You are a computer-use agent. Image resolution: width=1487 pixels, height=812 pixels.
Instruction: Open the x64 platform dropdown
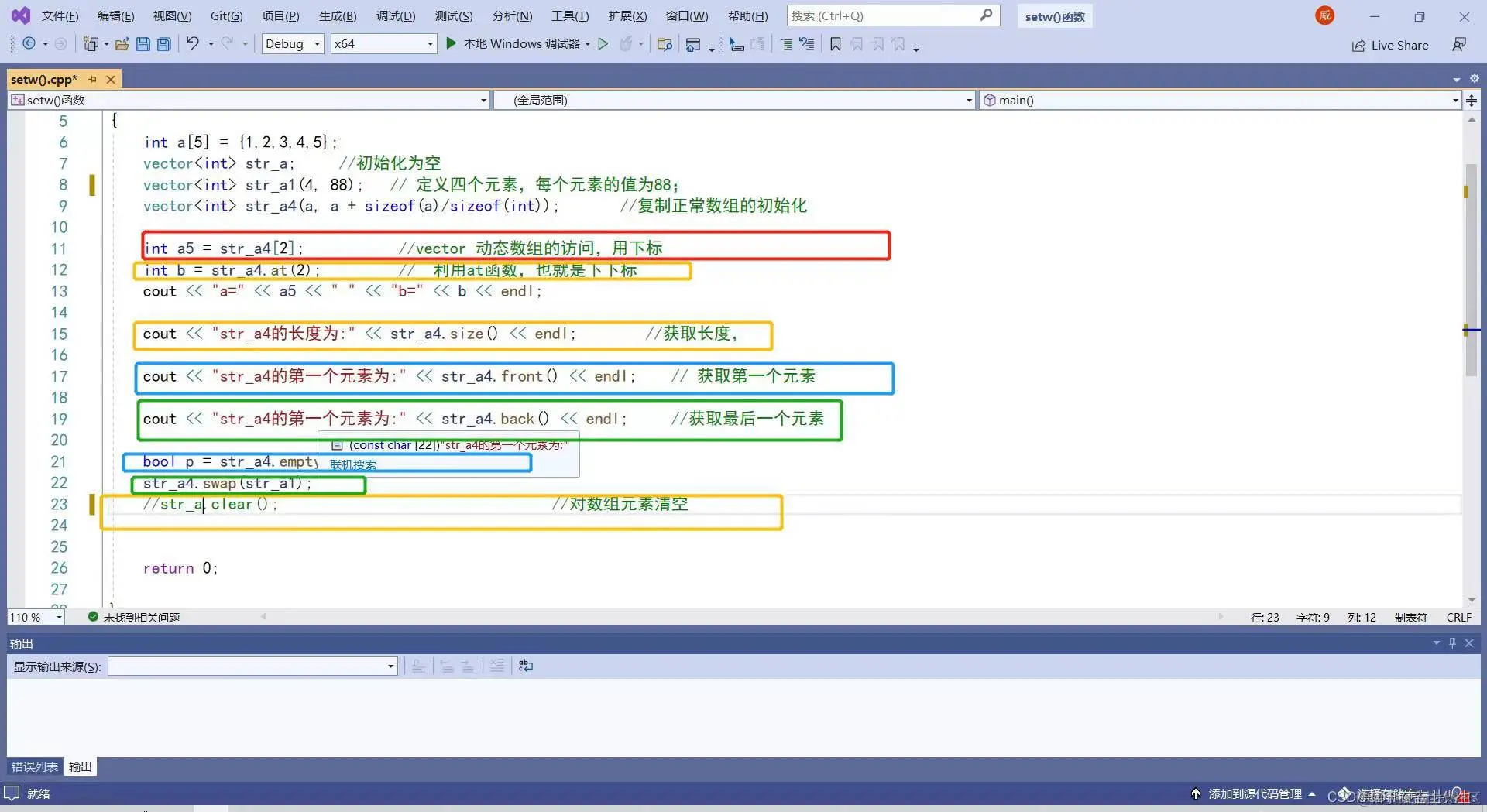point(383,44)
